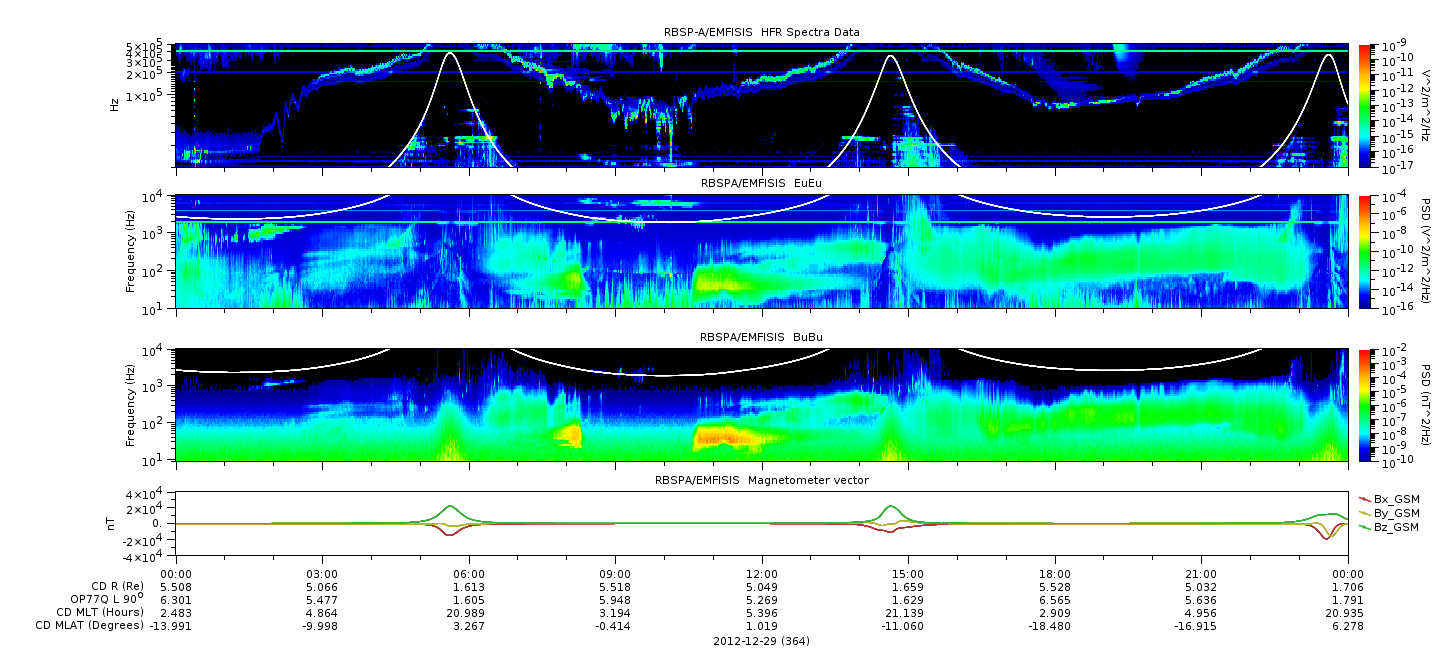Click the RBSPA/EMFISIS BuBu panel title

pos(761,338)
